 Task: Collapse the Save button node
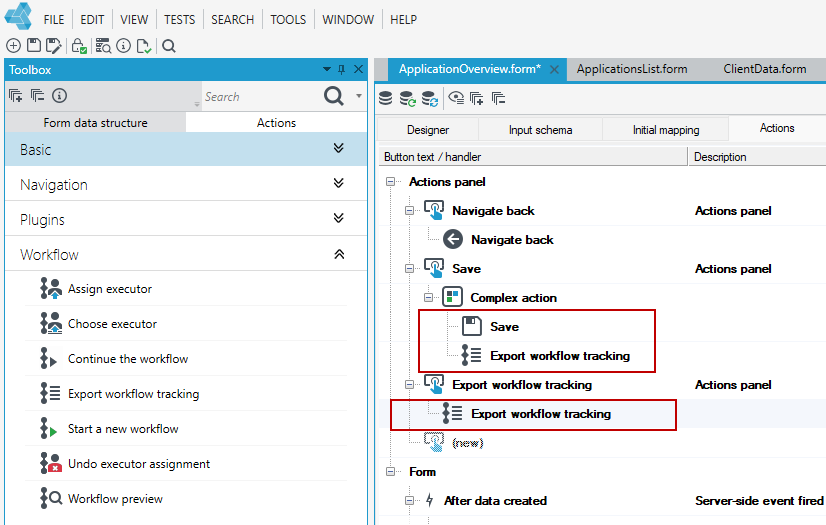coord(409,269)
